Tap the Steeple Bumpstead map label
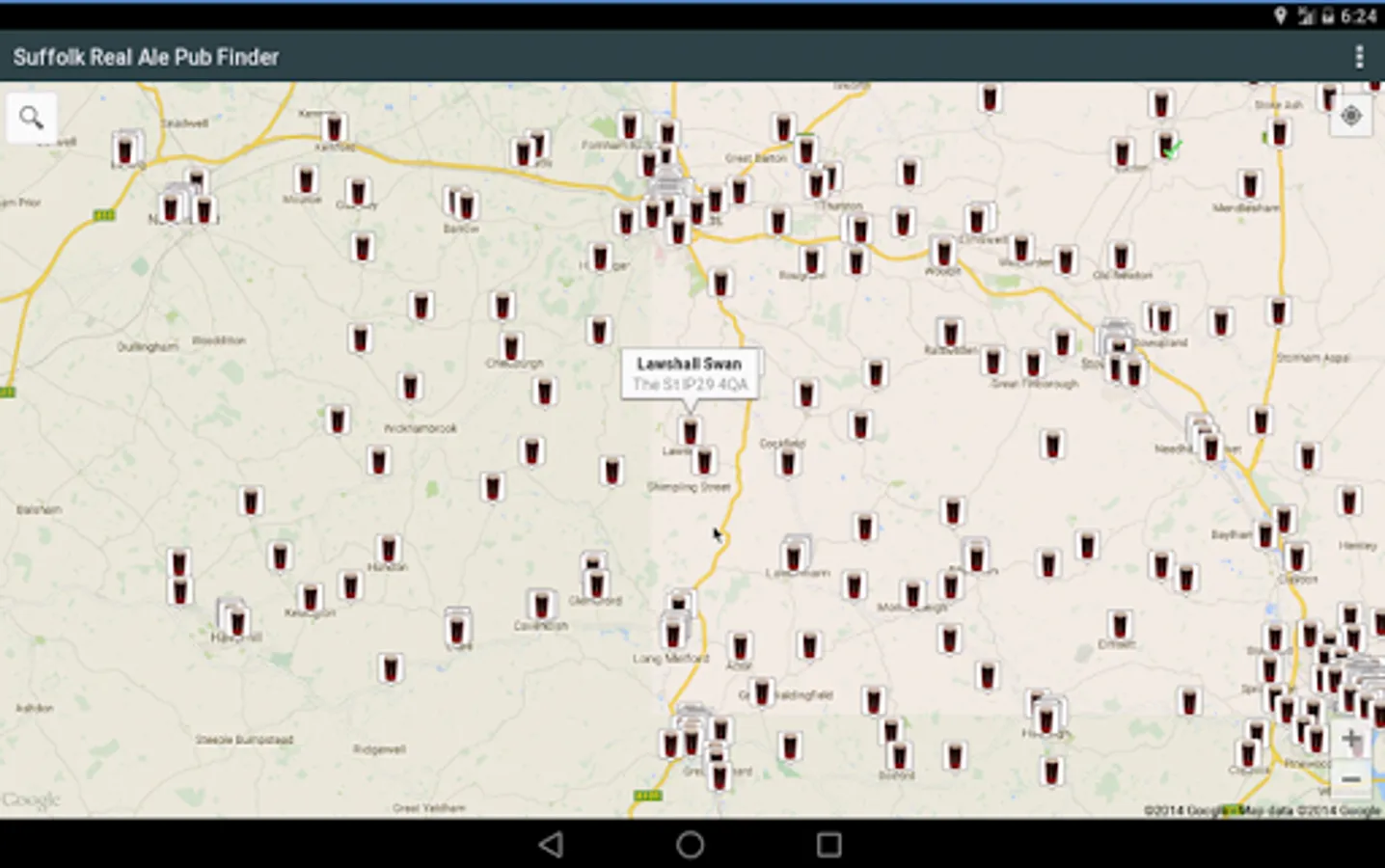This screenshot has height=868, width=1385. tap(245, 740)
